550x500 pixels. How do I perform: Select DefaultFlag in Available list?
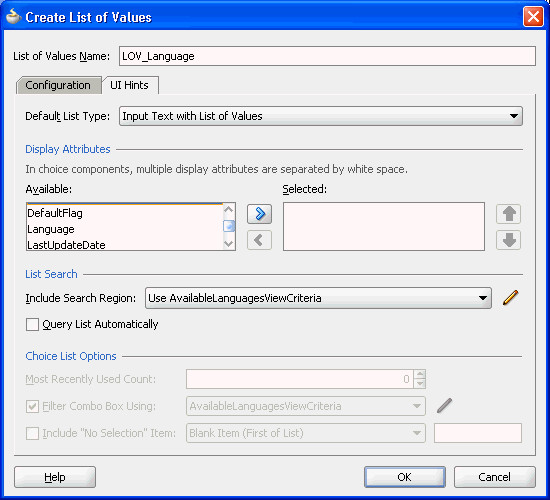click(x=125, y=213)
